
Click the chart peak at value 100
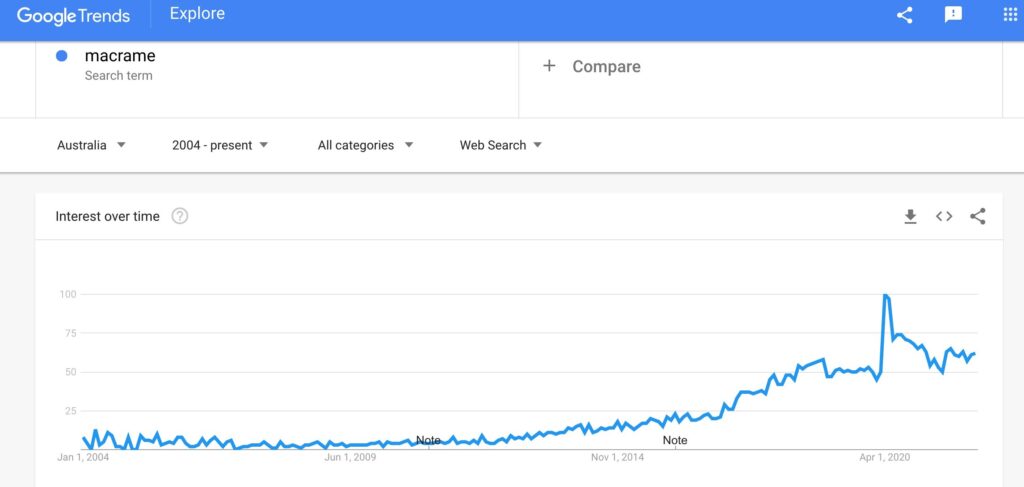(885, 295)
